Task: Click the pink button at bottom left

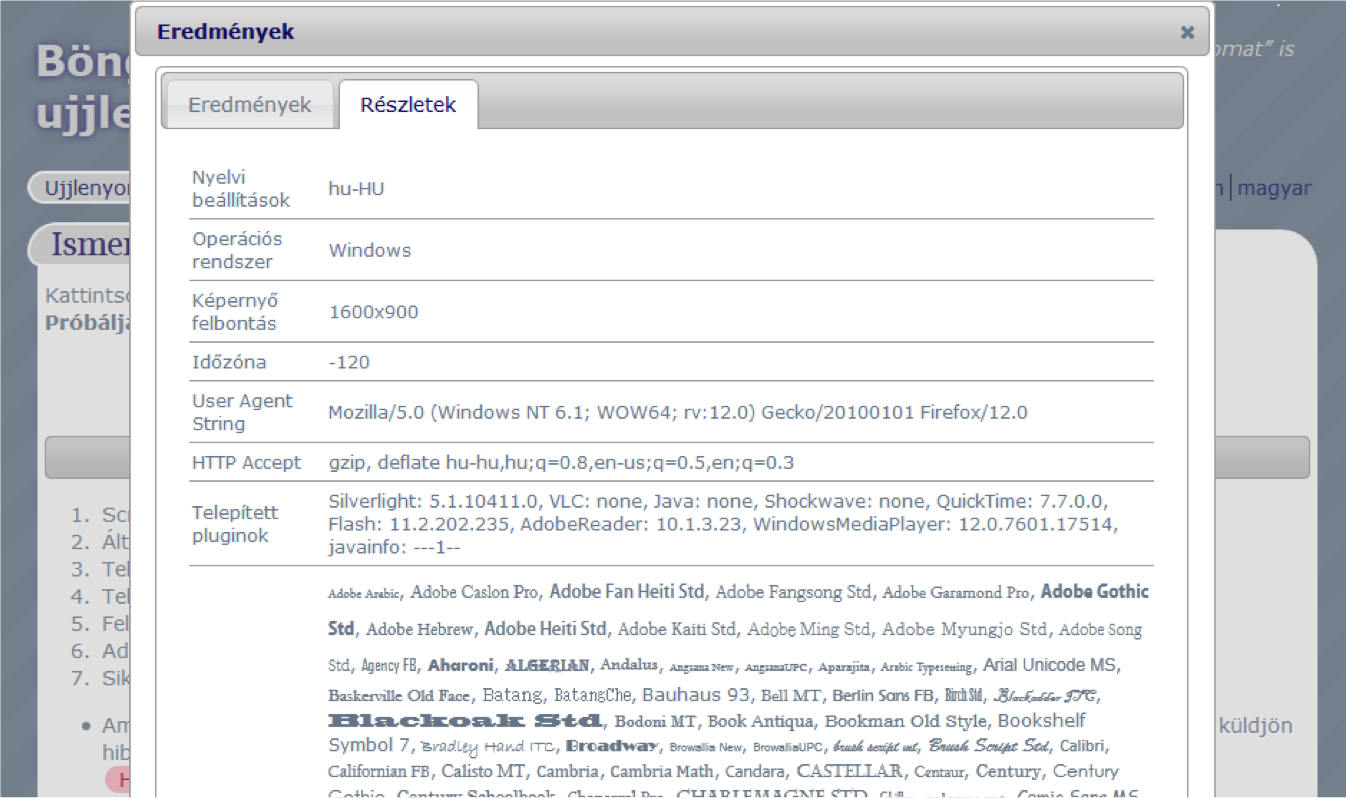Action: click(x=118, y=780)
